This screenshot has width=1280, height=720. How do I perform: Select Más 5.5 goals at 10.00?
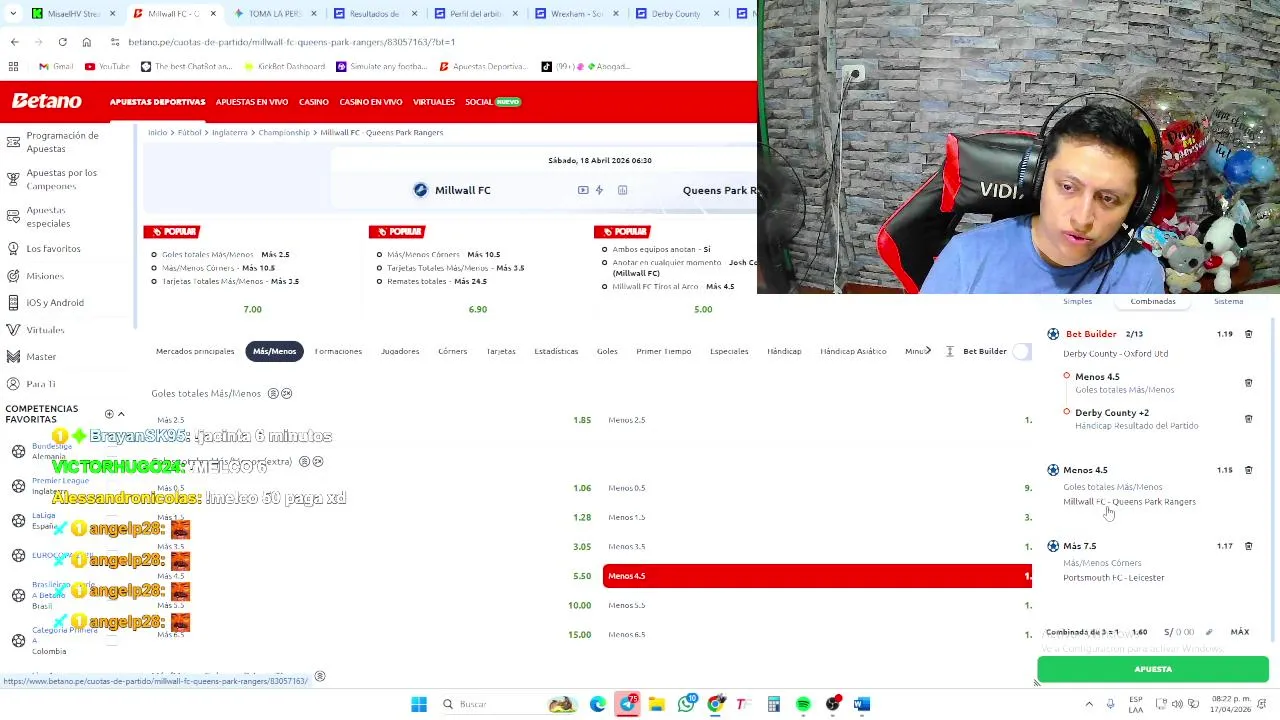(x=372, y=605)
